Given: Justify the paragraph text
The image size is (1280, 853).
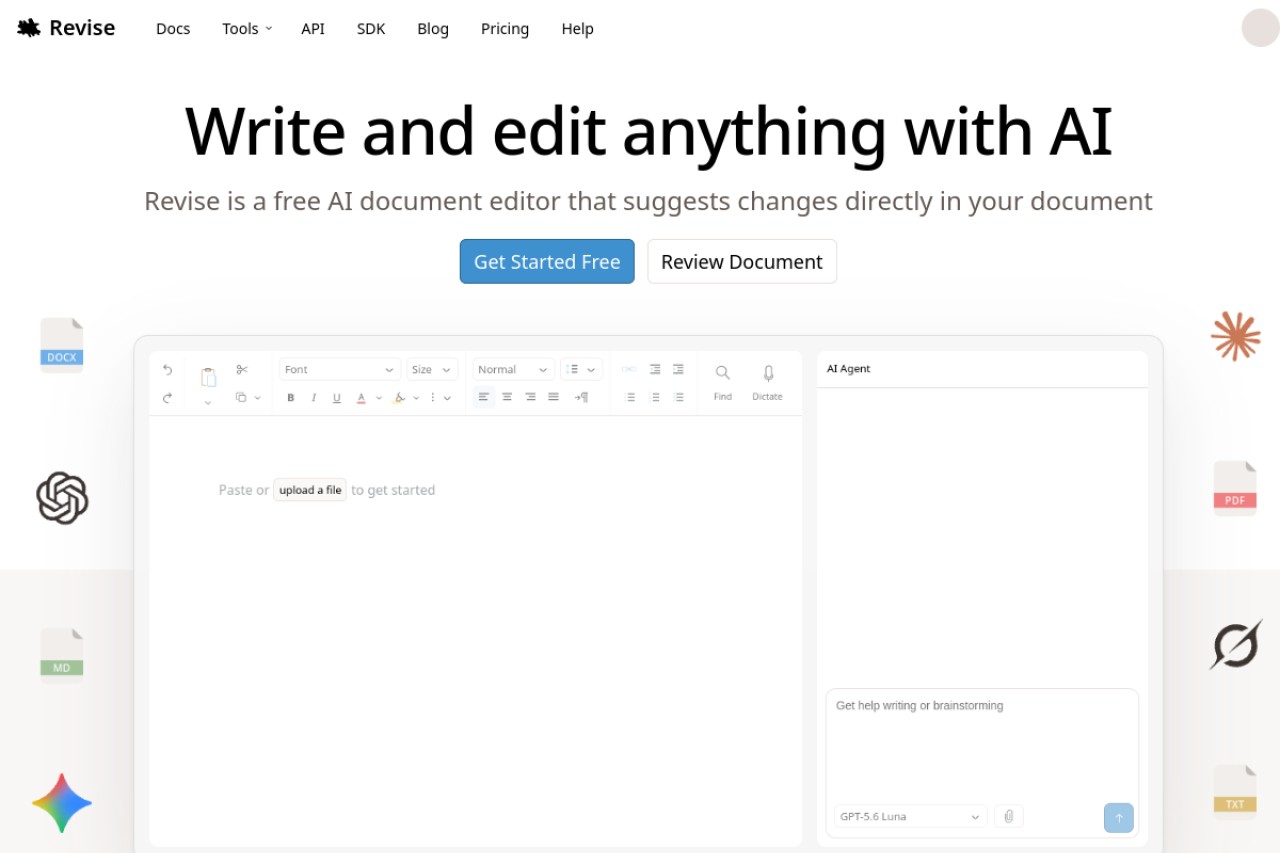Looking at the screenshot, I should pos(553,397).
